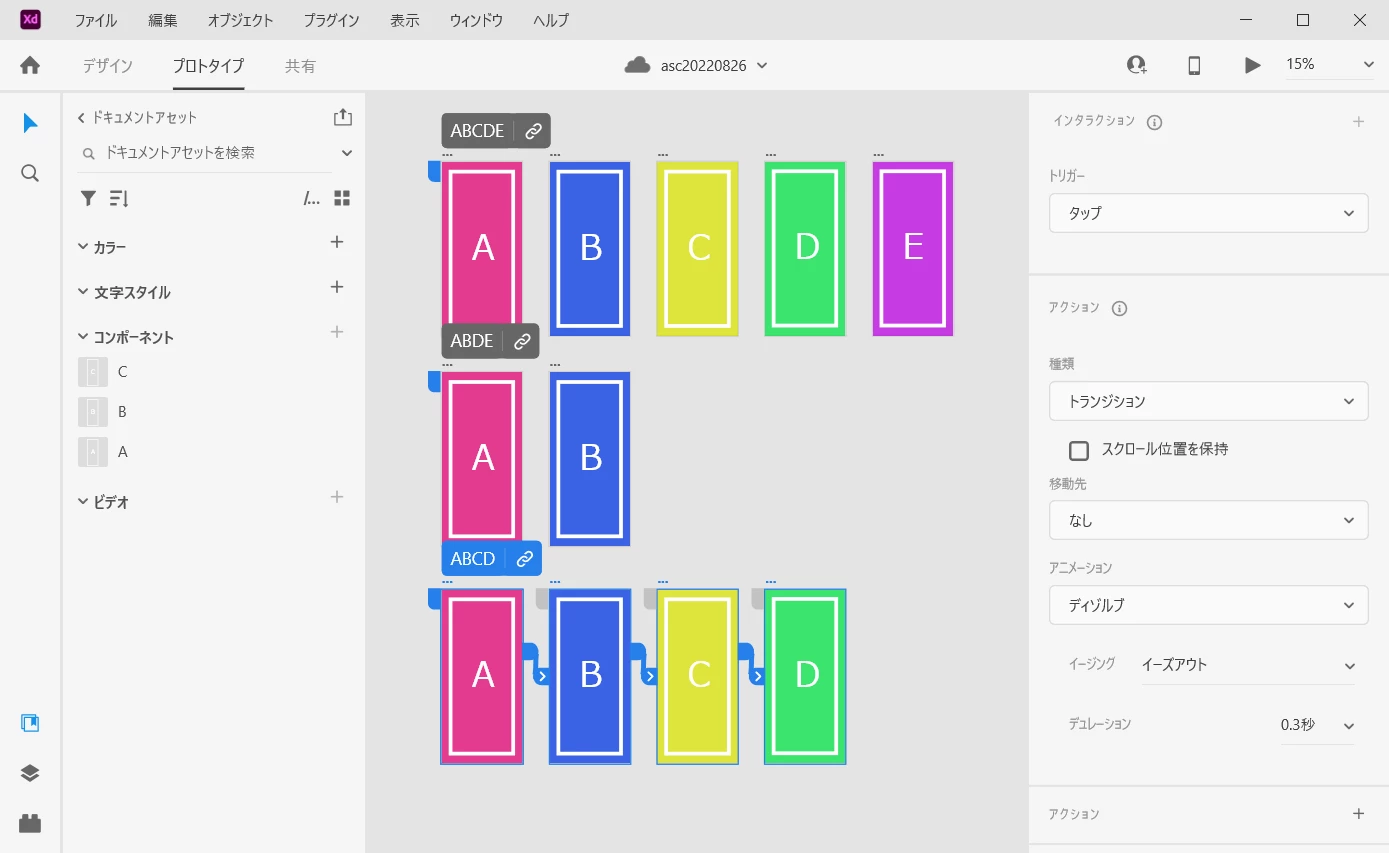Click connector arrow from C to D

pos(758,677)
